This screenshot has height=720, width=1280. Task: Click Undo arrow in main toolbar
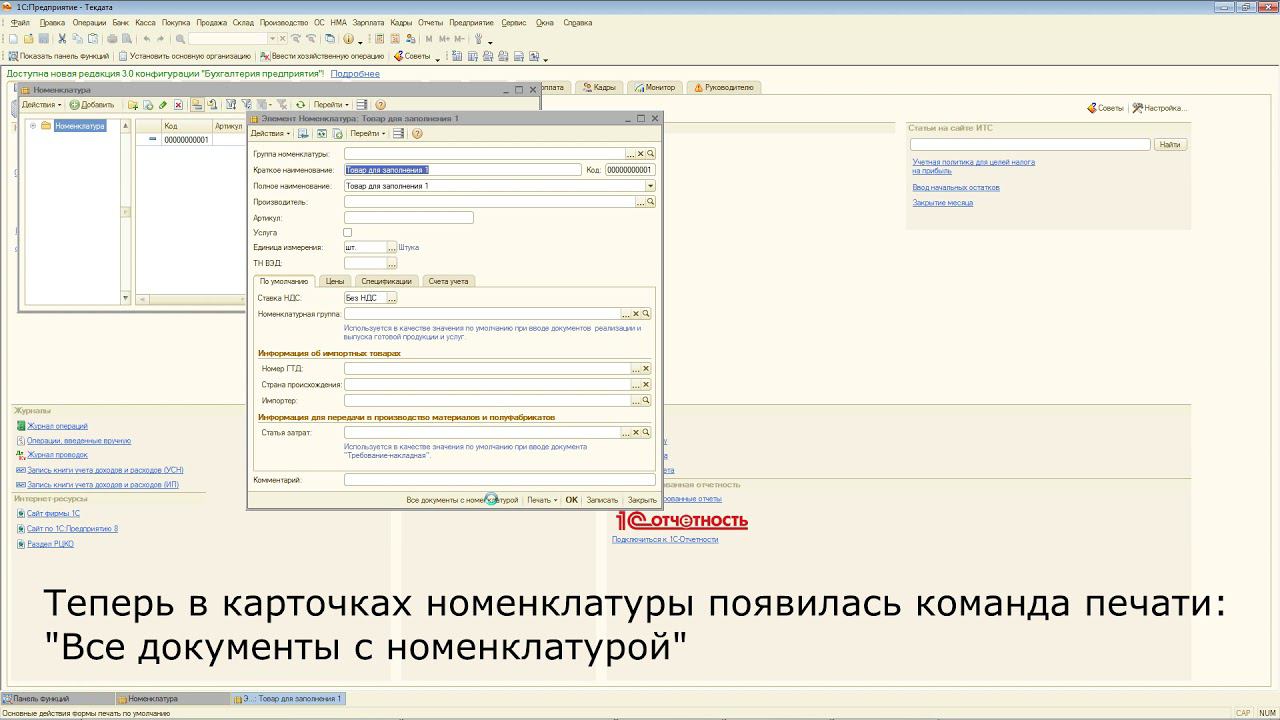[x=147, y=39]
